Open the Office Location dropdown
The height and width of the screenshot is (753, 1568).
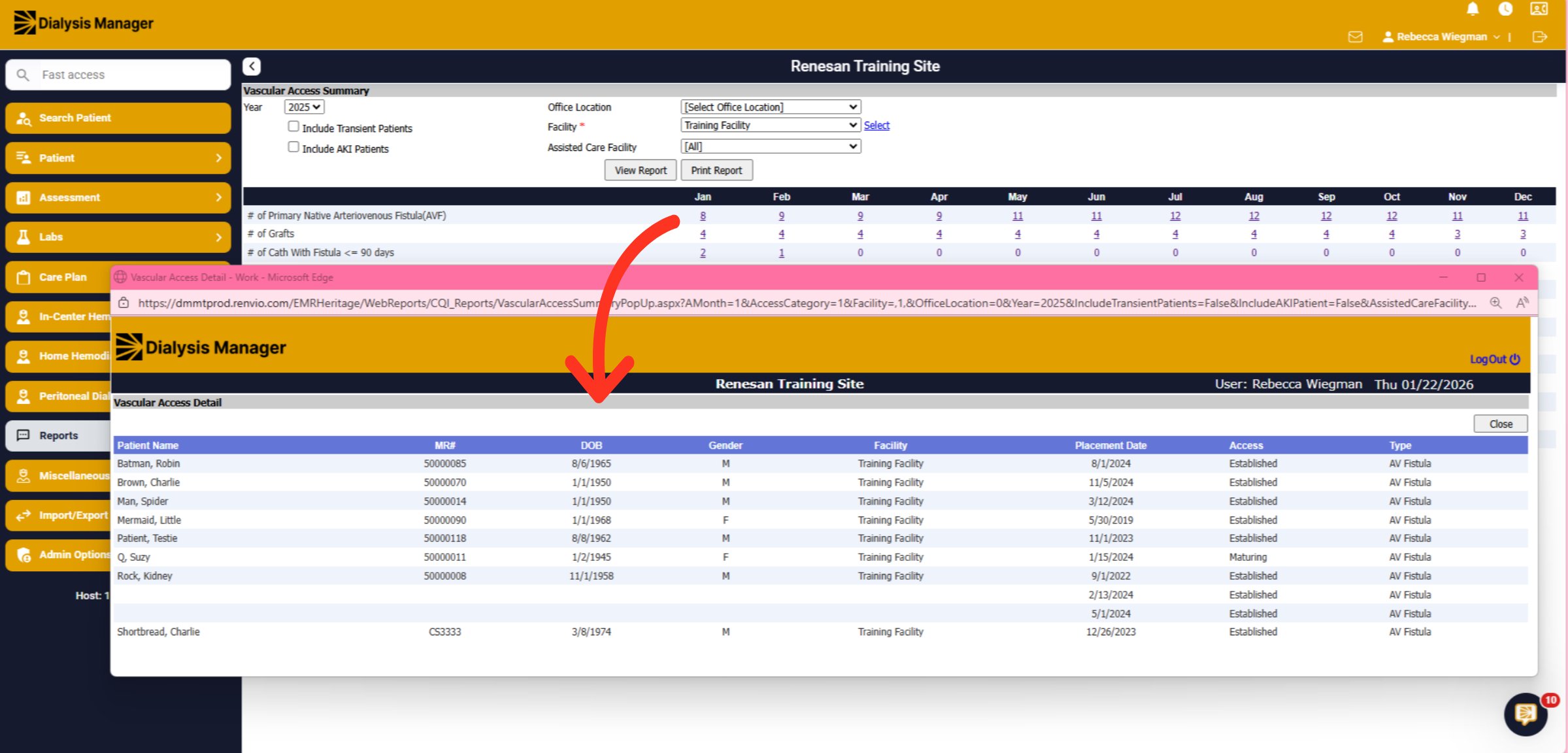[x=771, y=107]
